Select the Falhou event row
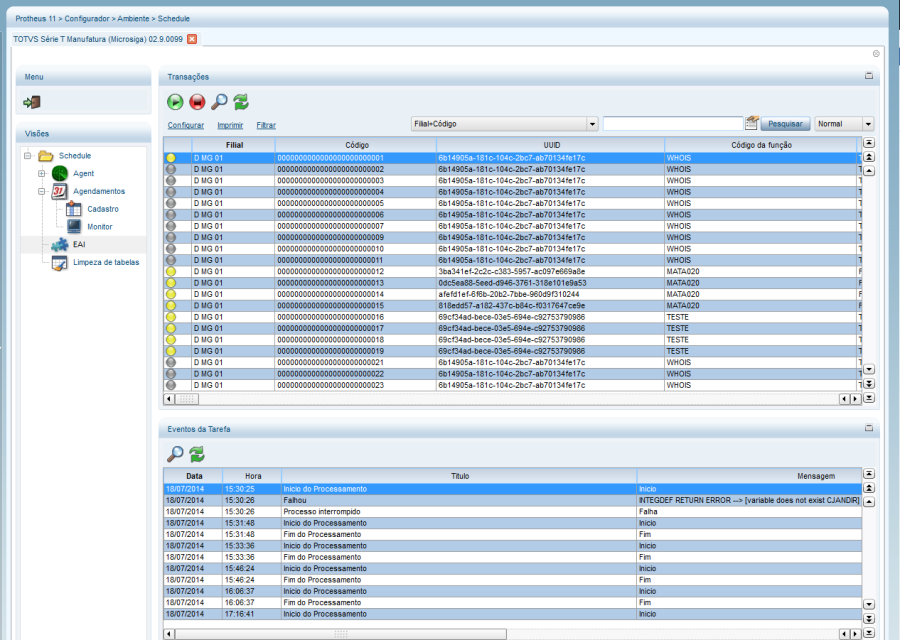This screenshot has height=640, width=900. [513, 501]
